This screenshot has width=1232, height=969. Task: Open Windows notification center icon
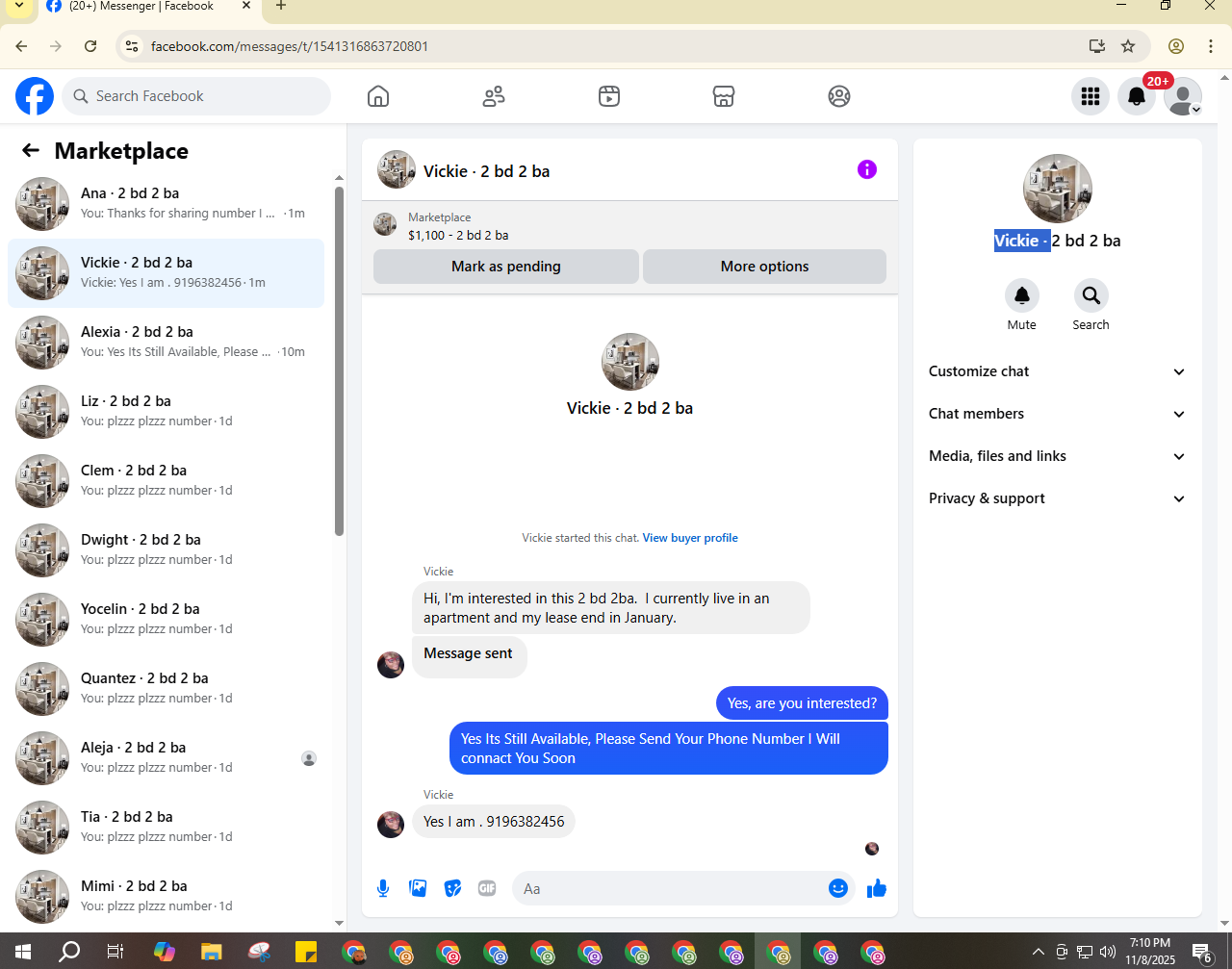click(1203, 952)
